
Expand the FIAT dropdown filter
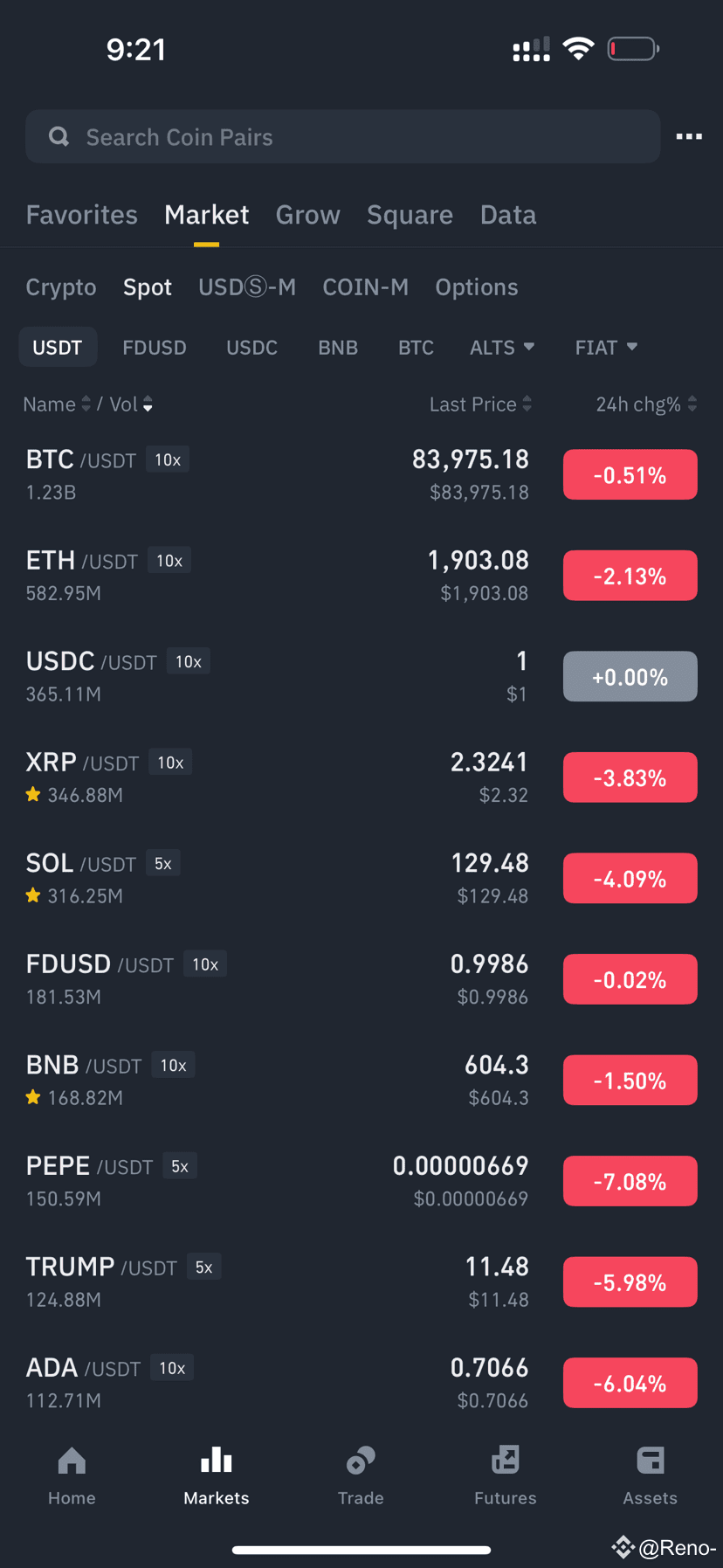point(606,348)
